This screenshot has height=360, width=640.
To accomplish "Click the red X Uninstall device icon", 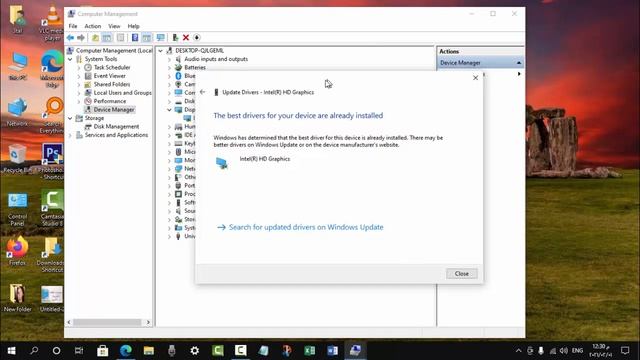I will click(186, 38).
